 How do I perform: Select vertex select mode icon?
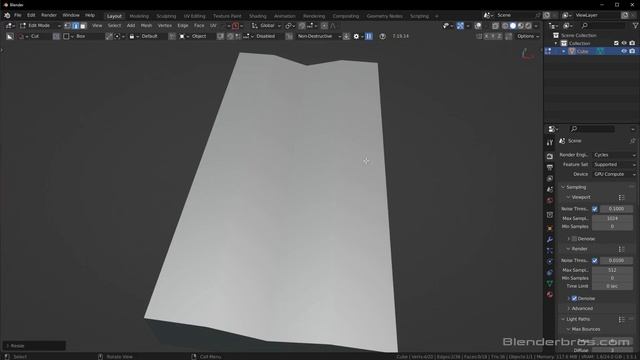[x=68, y=26]
